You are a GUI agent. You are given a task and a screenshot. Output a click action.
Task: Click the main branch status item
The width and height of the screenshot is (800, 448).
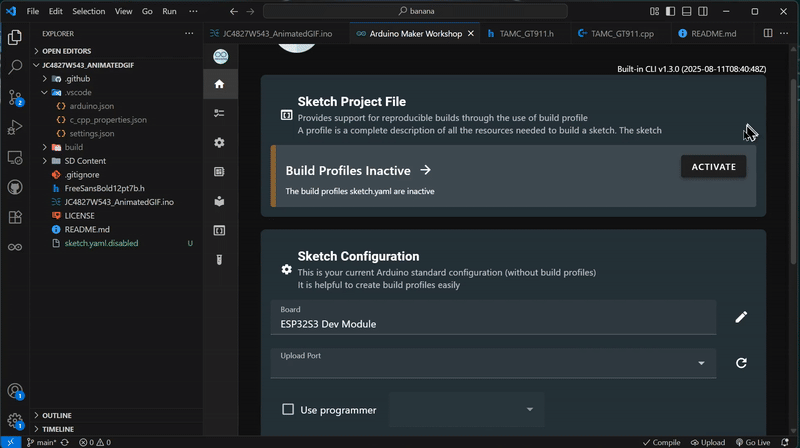[x=41, y=442]
